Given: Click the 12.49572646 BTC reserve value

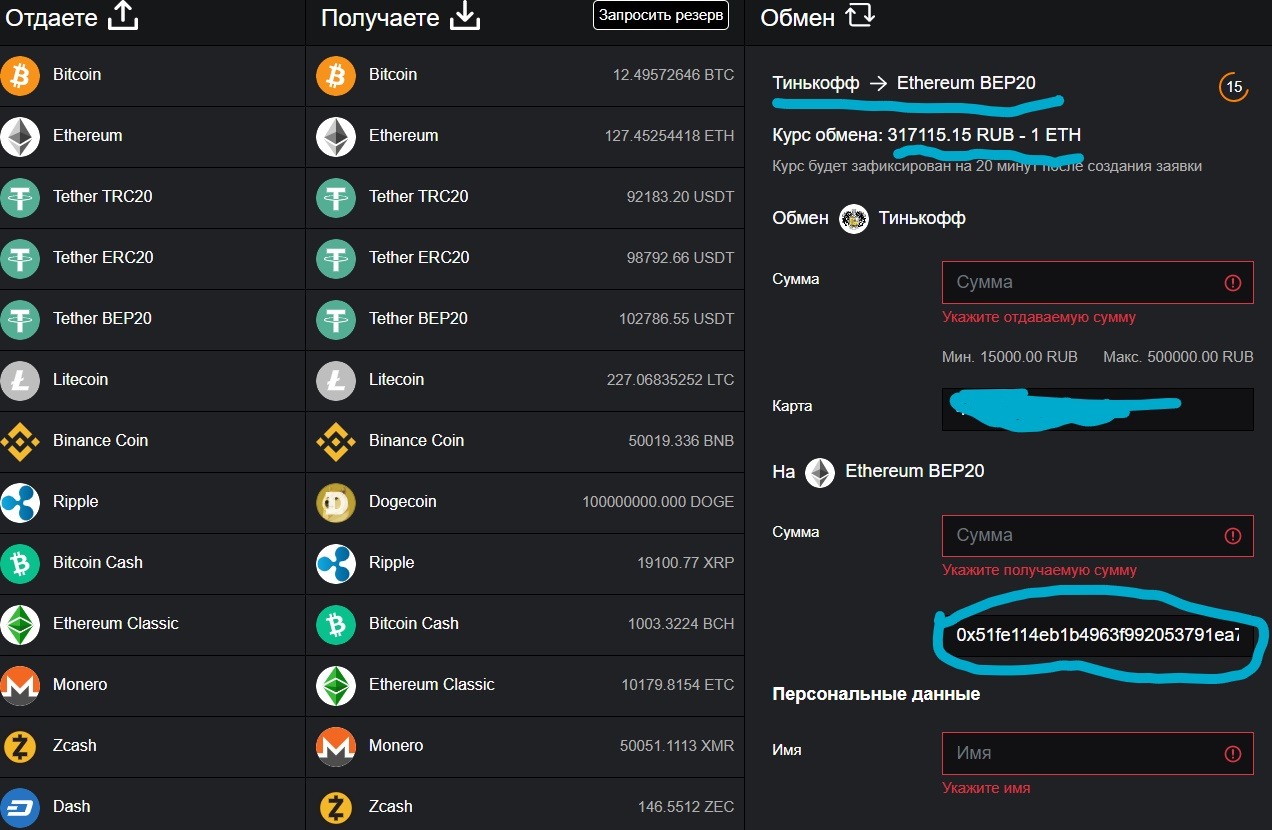Looking at the screenshot, I should pos(673,75).
